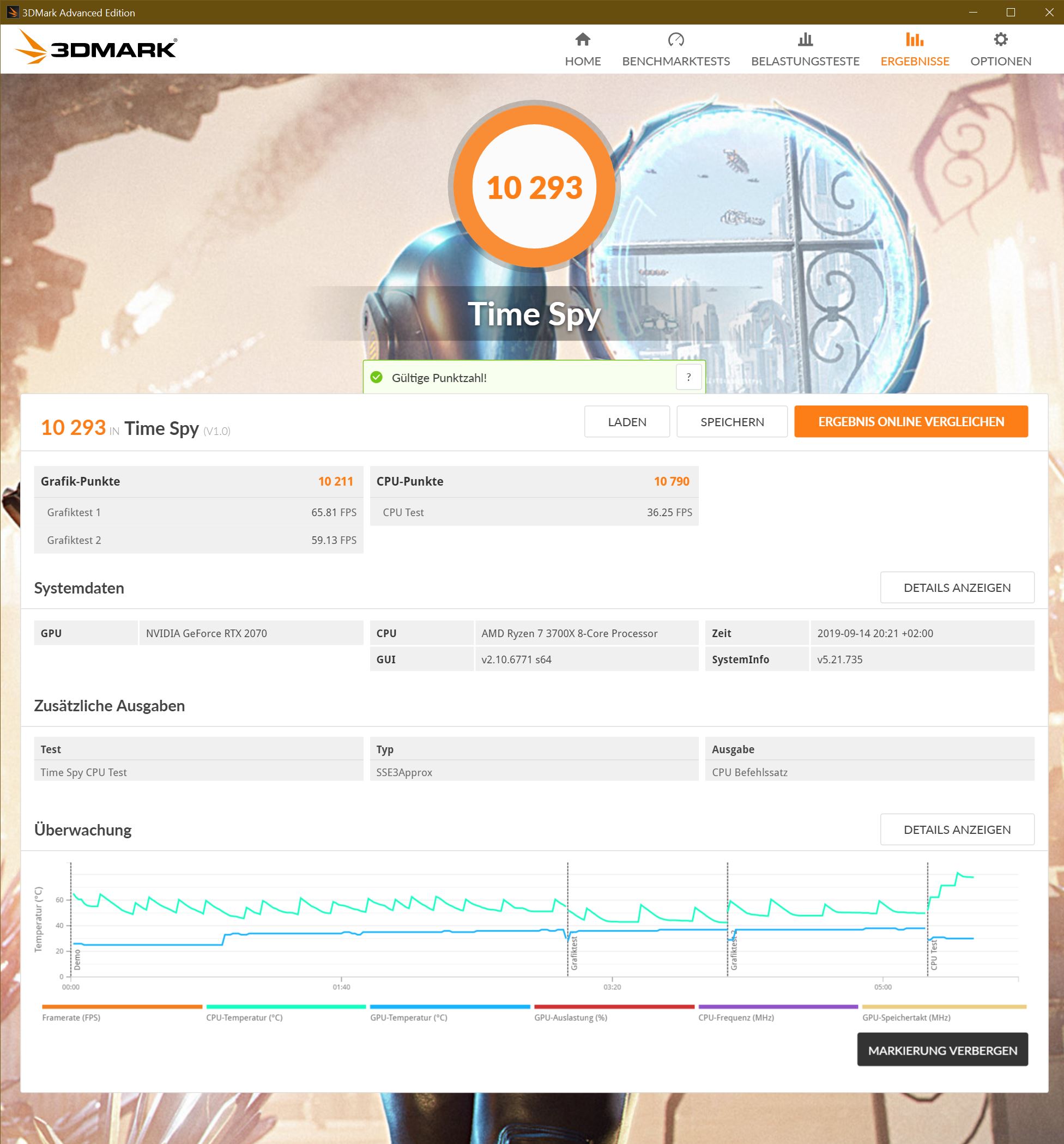This screenshot has width=1064, height=1144.
Task: Click the Home house icon
Action: point(582,39)
